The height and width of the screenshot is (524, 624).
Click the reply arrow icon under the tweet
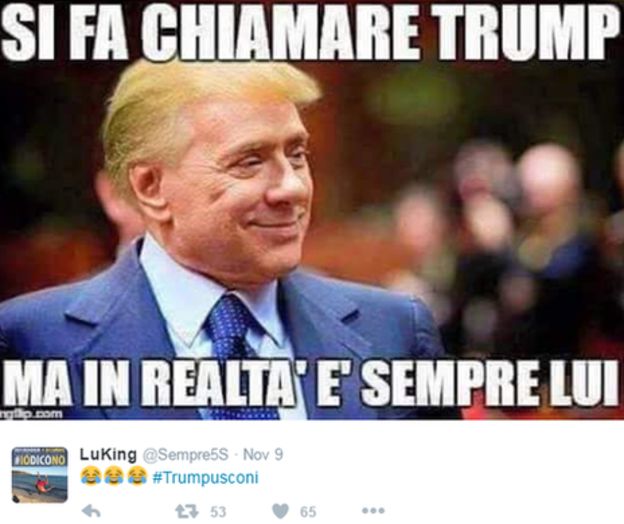[91, 511]
